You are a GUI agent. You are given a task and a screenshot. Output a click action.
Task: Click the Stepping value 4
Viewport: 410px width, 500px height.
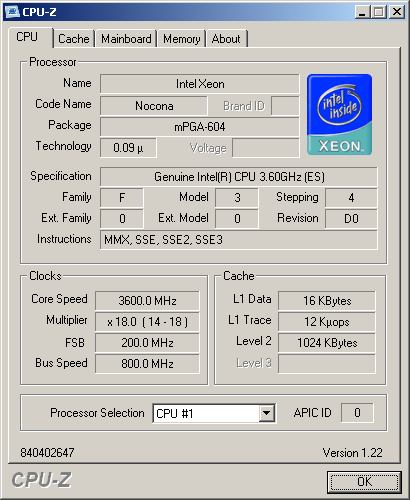tap(351, 198)
